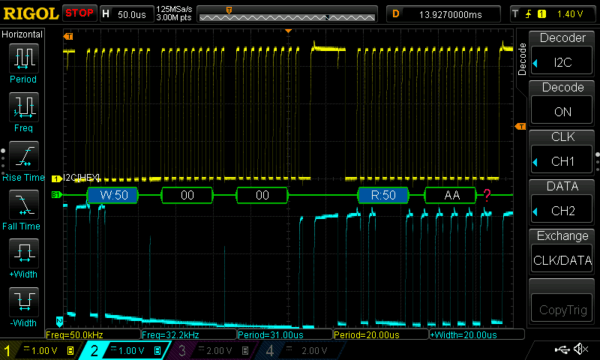The image size is (600, 360).
Task: Click the Horizontal menu header
Action: [22, 34]
